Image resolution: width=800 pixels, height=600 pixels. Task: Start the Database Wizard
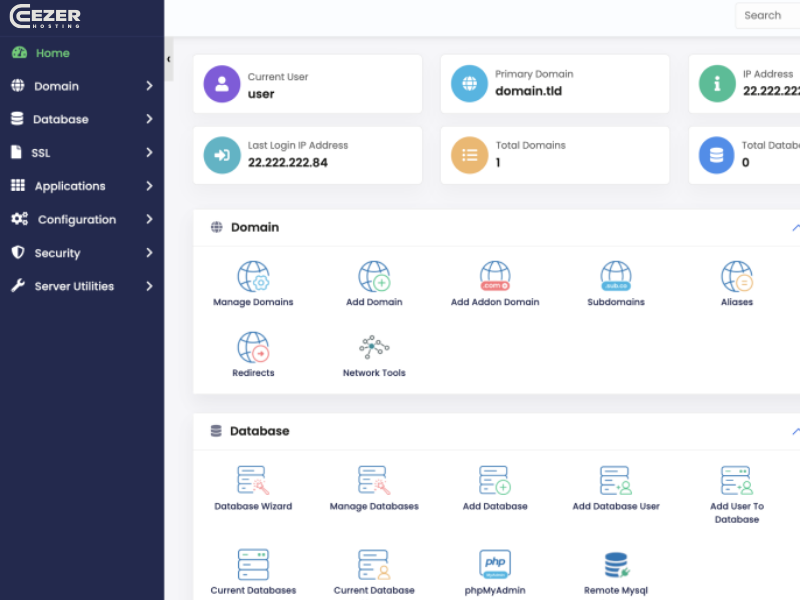click(x=253, y=487)
